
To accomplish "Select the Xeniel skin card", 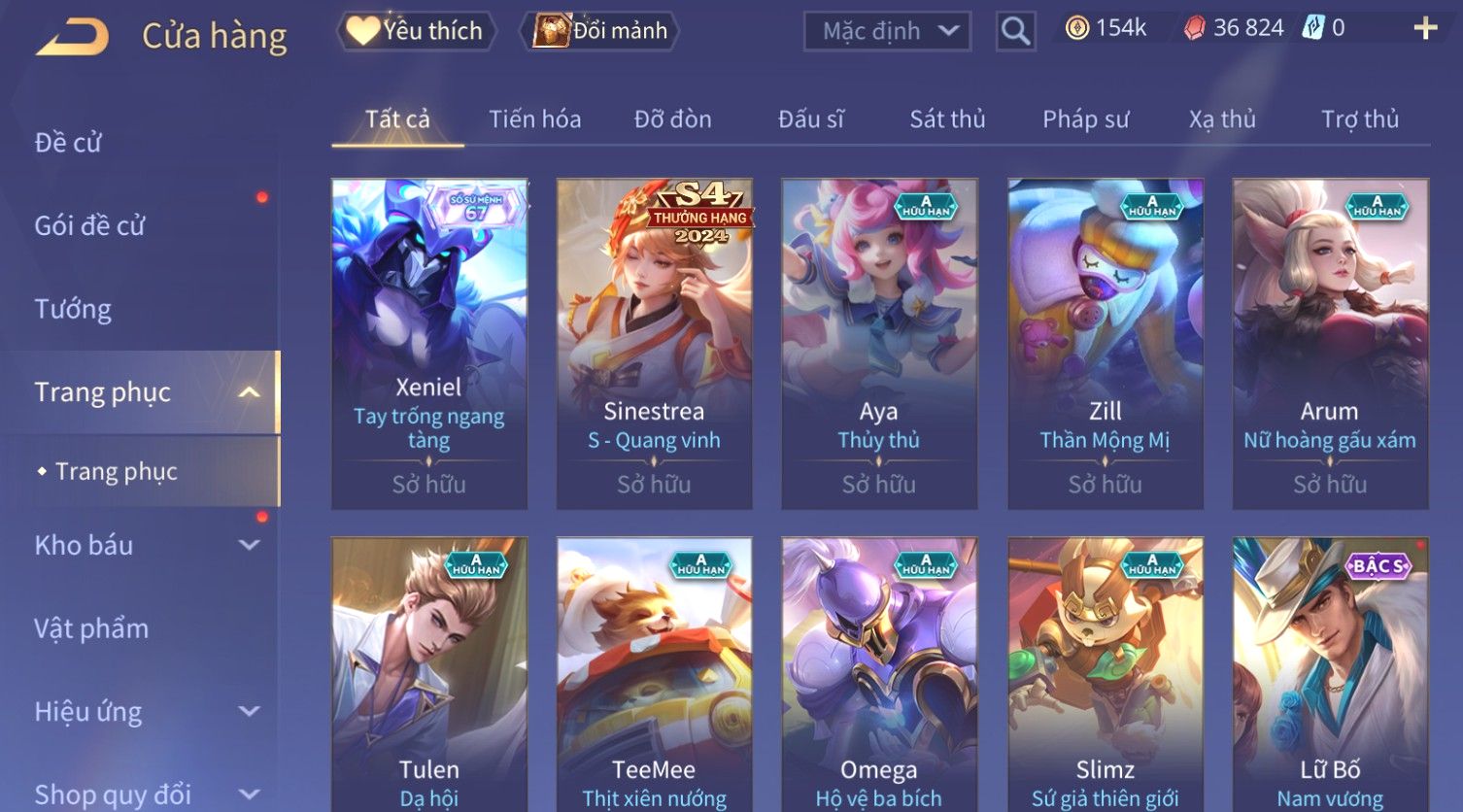I will click(x=429, y=344).
